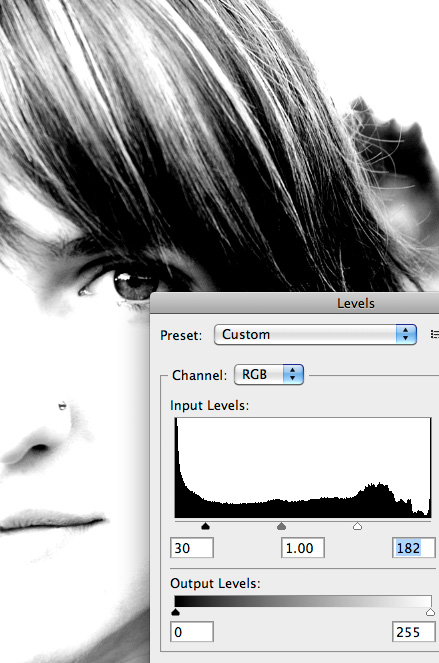This screenshot has height=663, width=439.
Task: Select the output levels black slider triangle
Action: click(176, 612)
